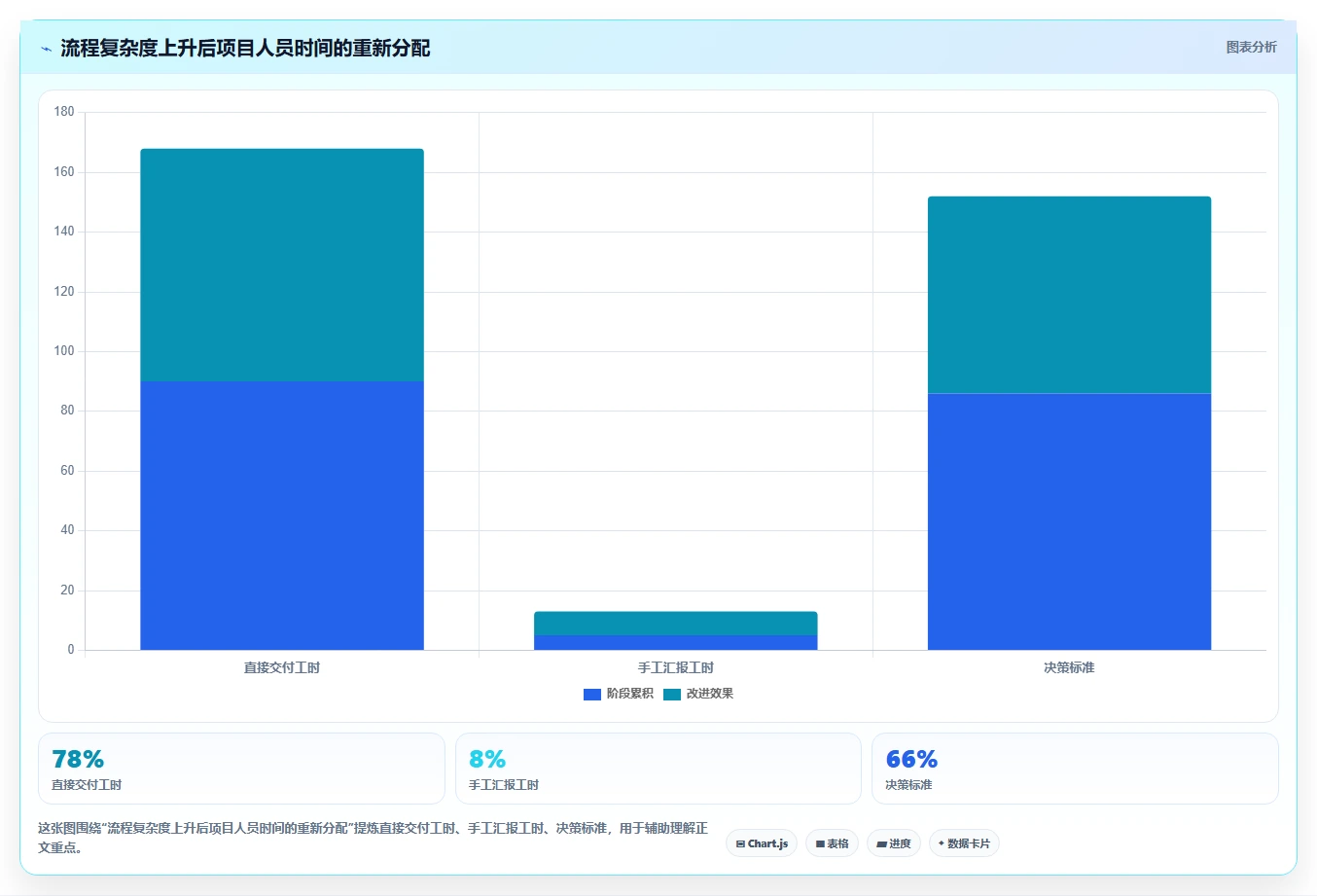The image size is (1317, 896).
Task: Click the 决策标准 x-axis label
Action: click(1069, 667)
